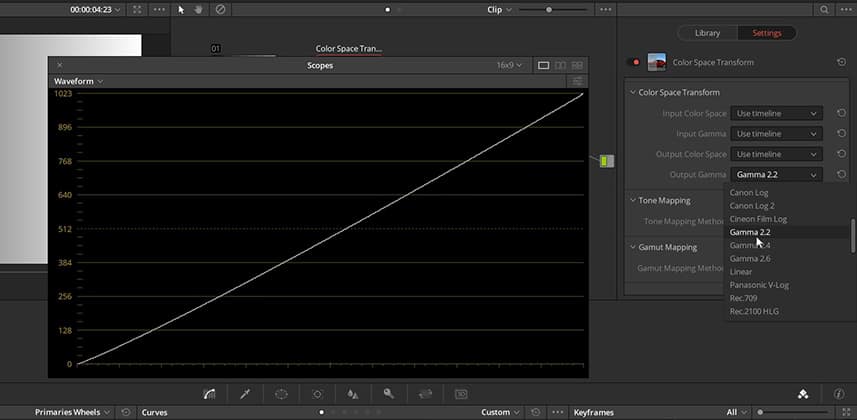
Task: Reset the Custom curves
Action: point(536,412)
